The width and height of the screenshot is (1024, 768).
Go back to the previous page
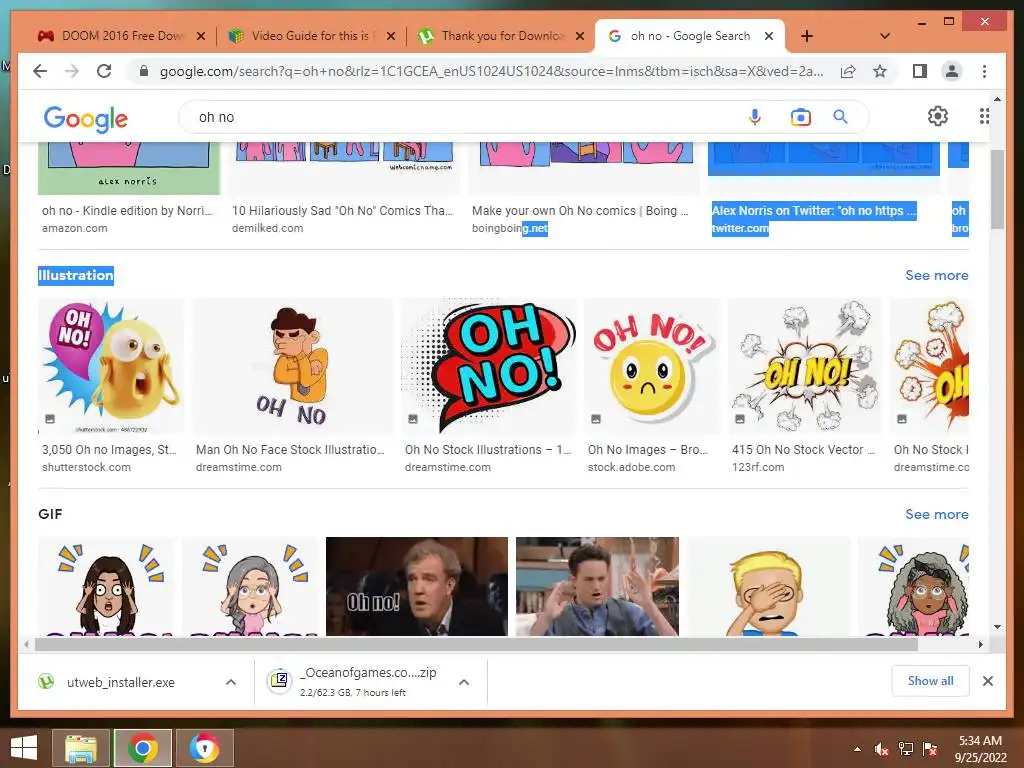[40, 71]
